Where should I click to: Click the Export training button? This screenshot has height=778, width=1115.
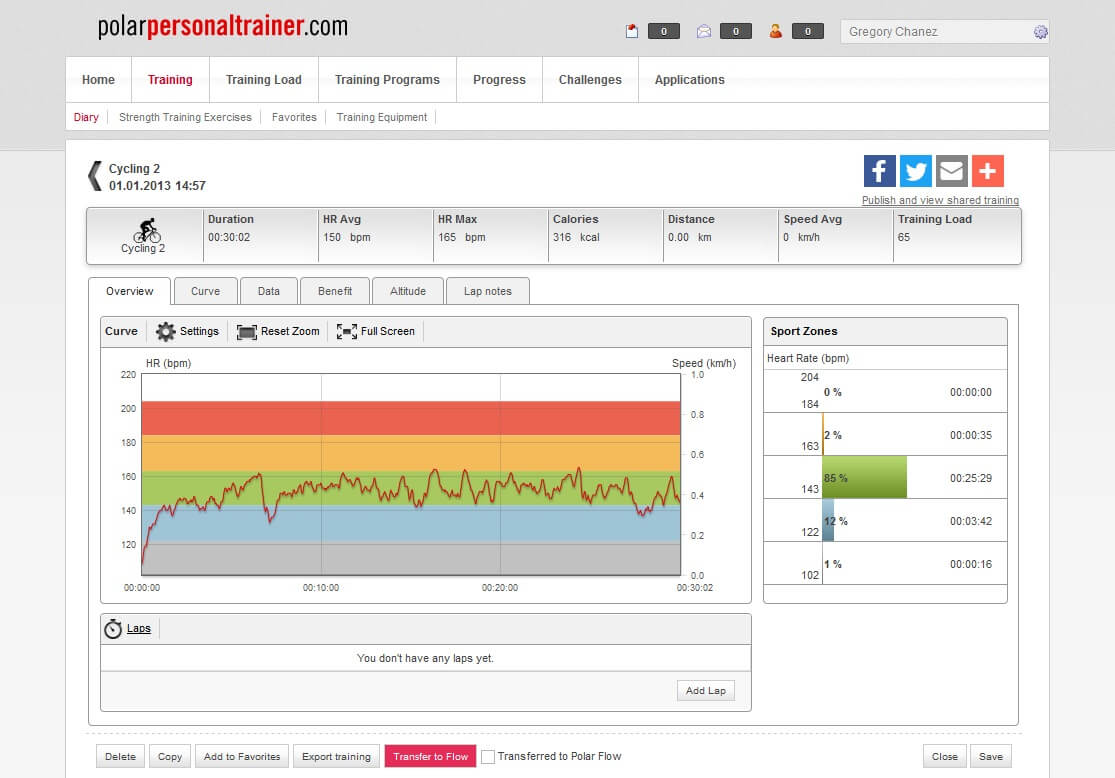tap(336, 757)
